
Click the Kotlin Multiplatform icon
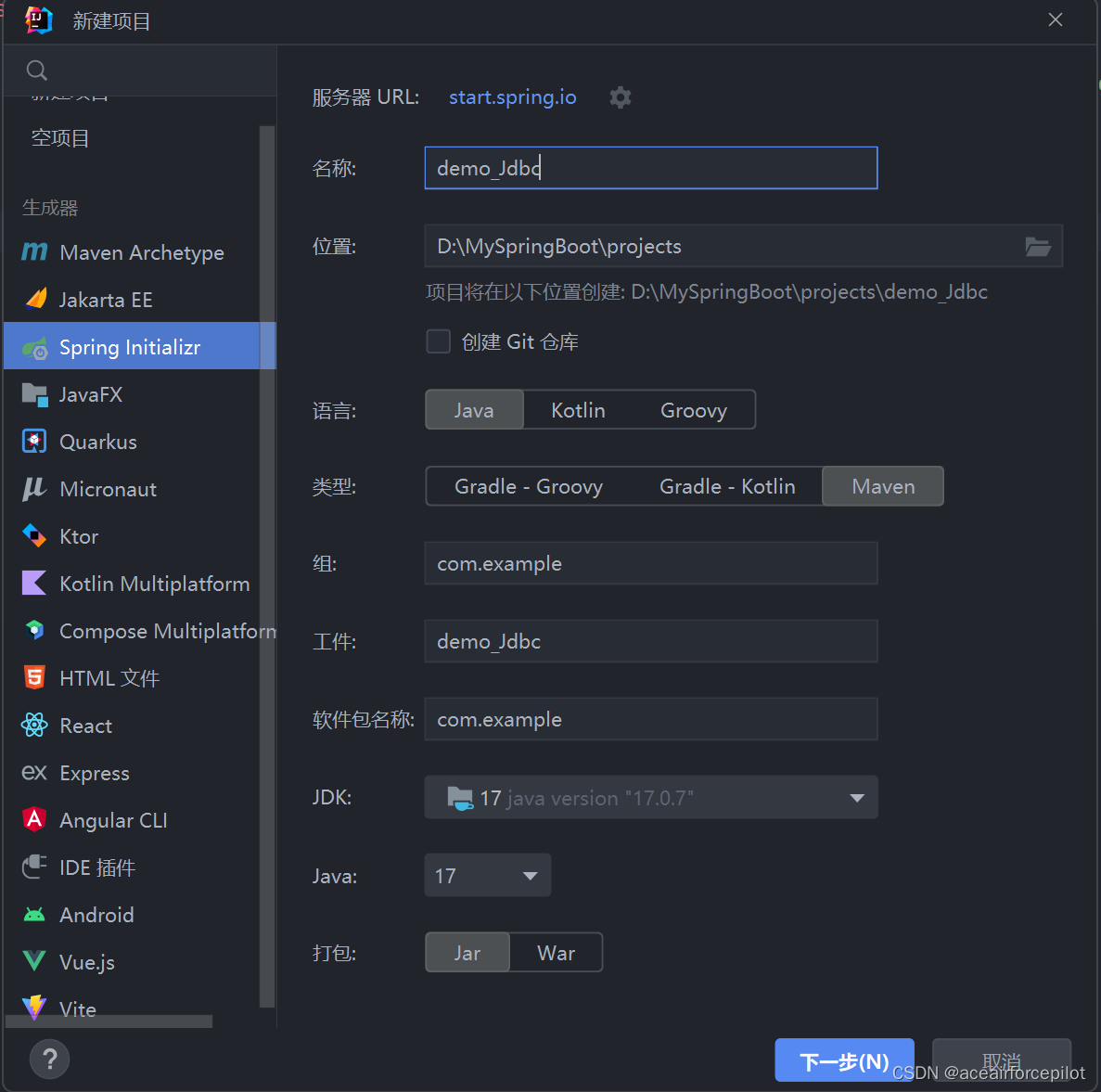tap(34, 584)
